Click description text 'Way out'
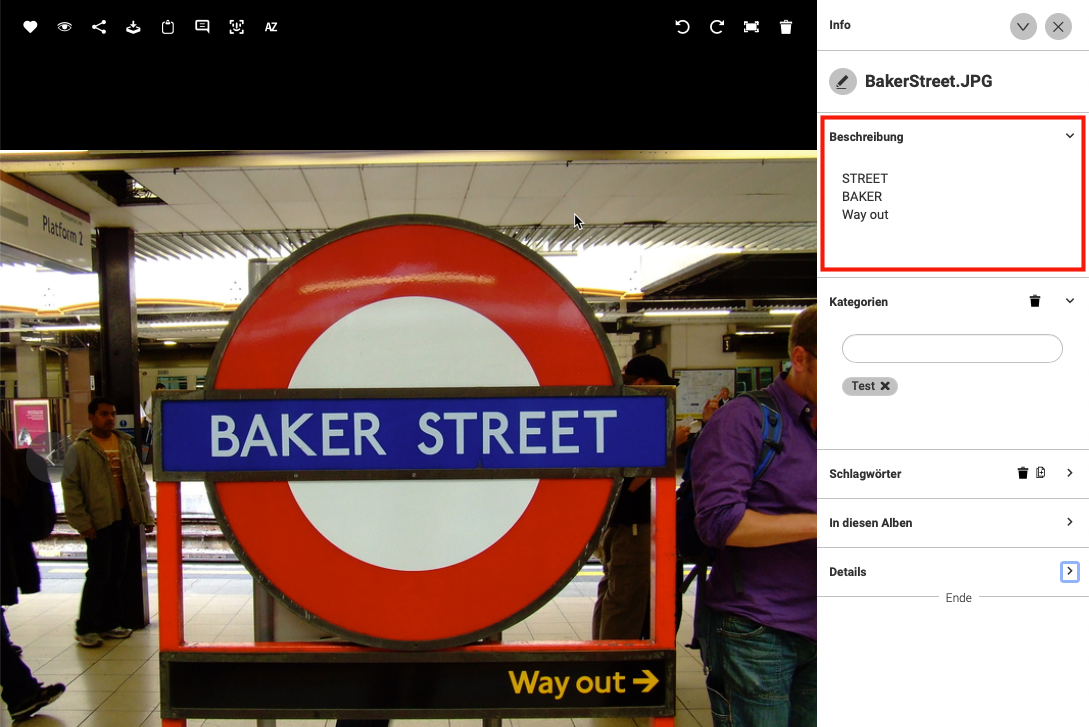This screenshot has height=727, width=1089. (865, 215)
